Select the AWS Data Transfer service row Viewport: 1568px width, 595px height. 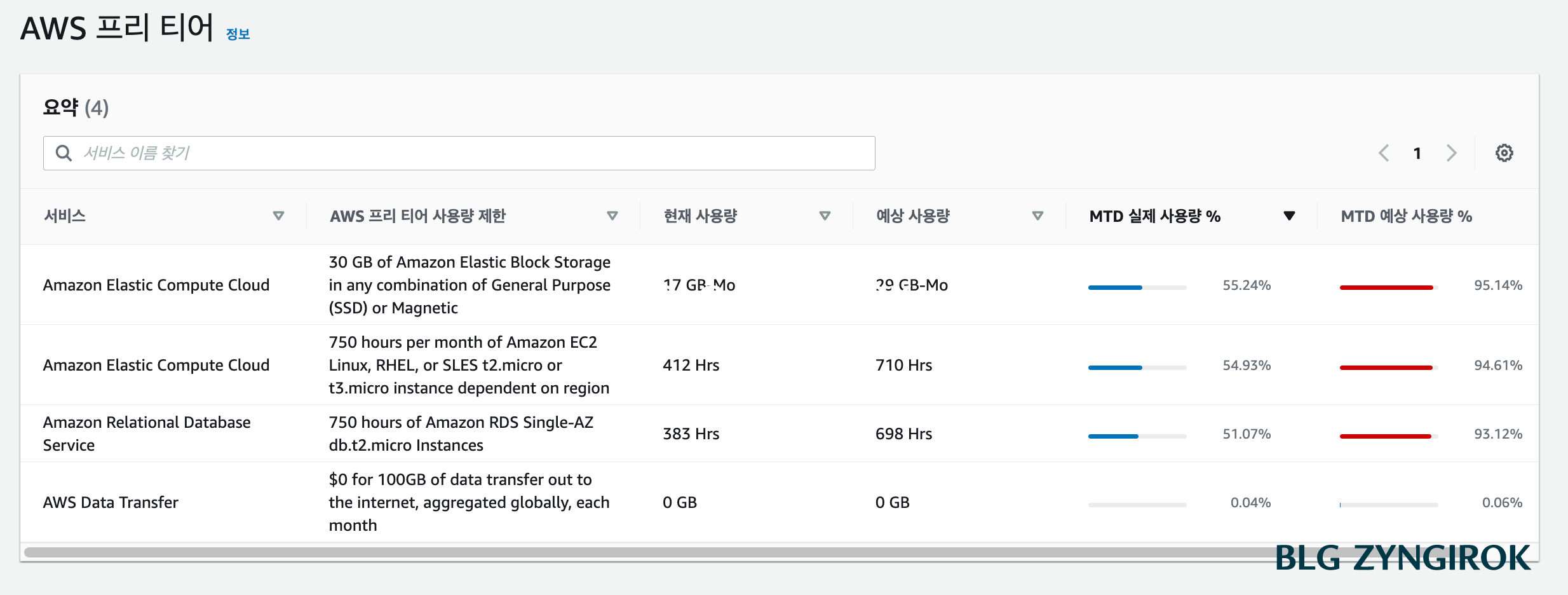(x=110, y=502)
